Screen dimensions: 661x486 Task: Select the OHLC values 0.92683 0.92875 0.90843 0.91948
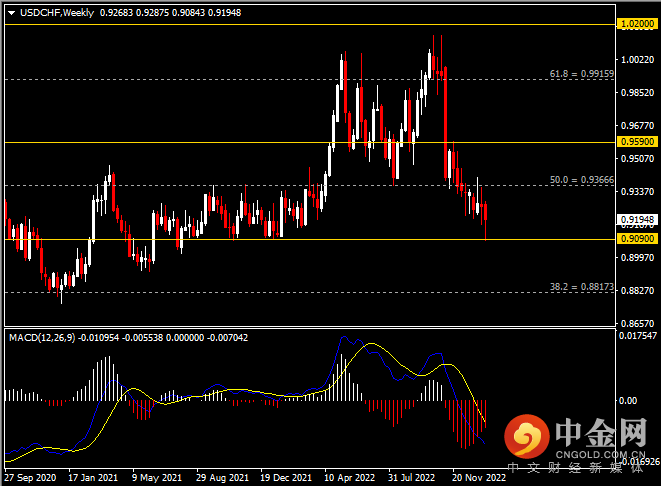[x=170, y=13]
